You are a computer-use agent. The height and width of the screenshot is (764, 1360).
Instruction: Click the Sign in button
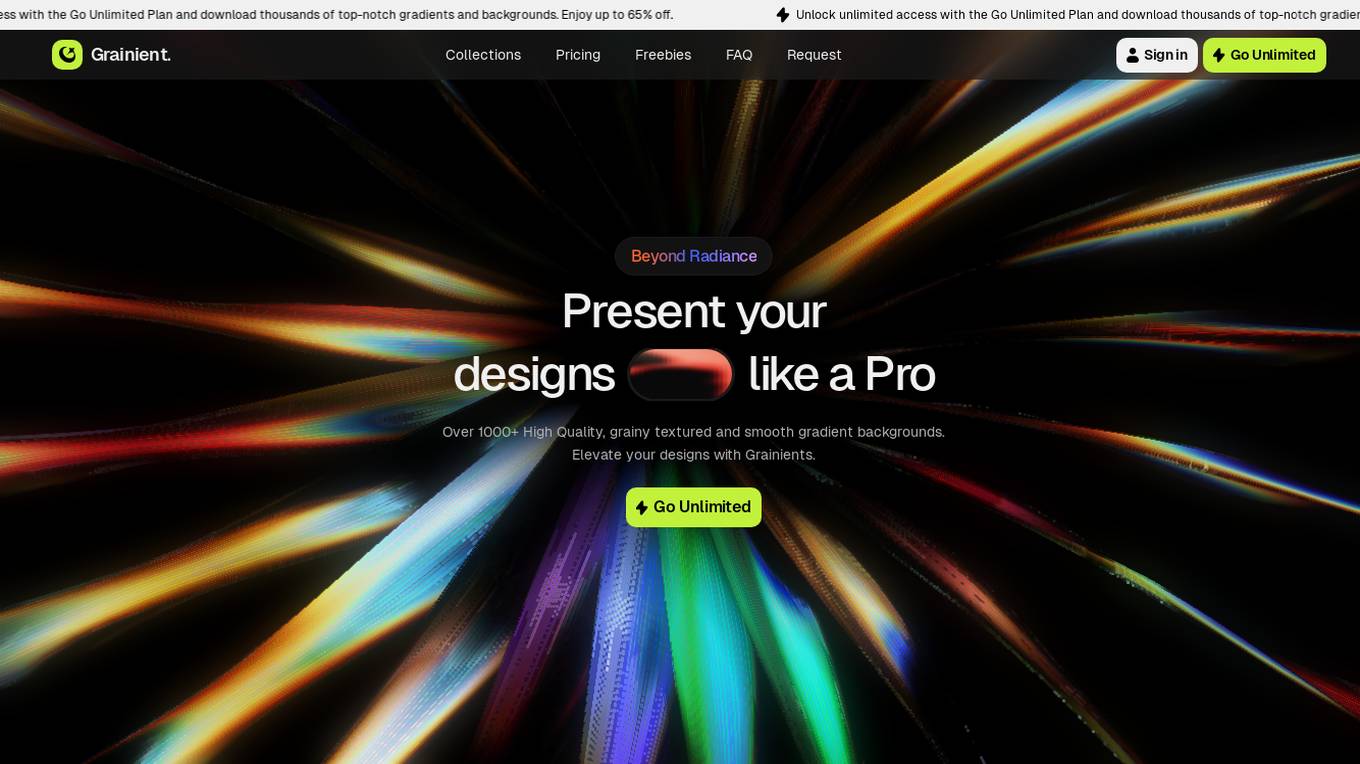tap(1157, 55)
